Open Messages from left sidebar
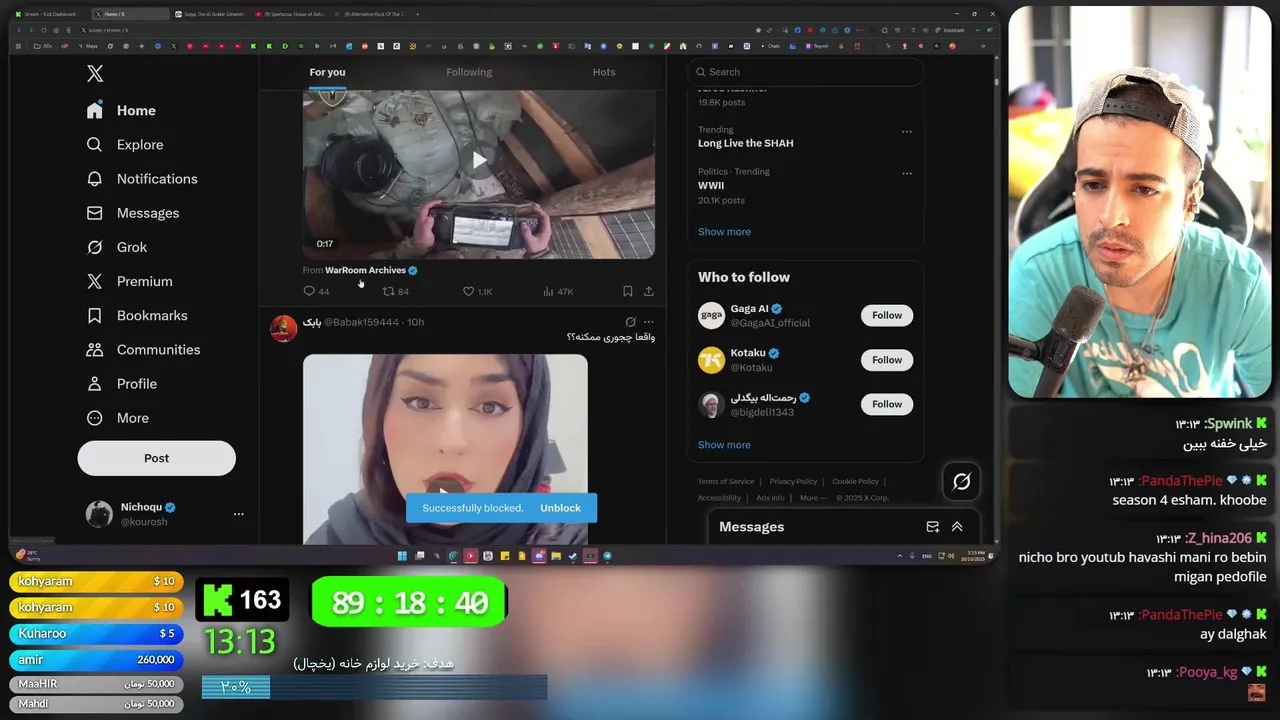This screenshot has height=720, width=1280. tap(133, 213)
